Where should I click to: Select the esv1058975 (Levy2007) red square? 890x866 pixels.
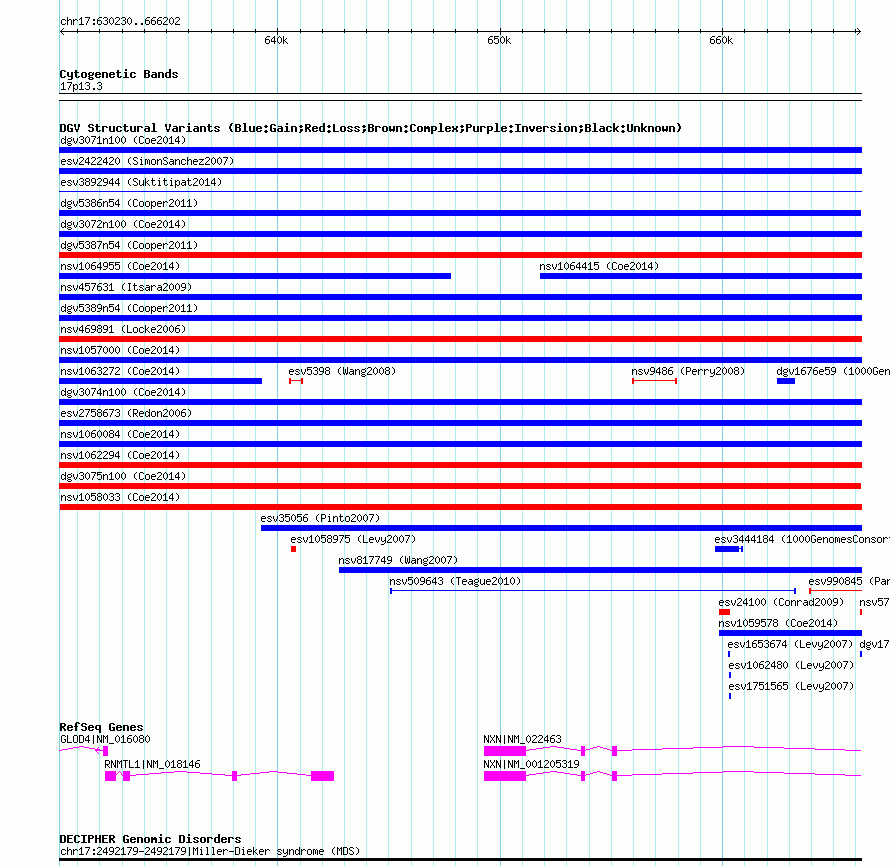pos(293,549)
